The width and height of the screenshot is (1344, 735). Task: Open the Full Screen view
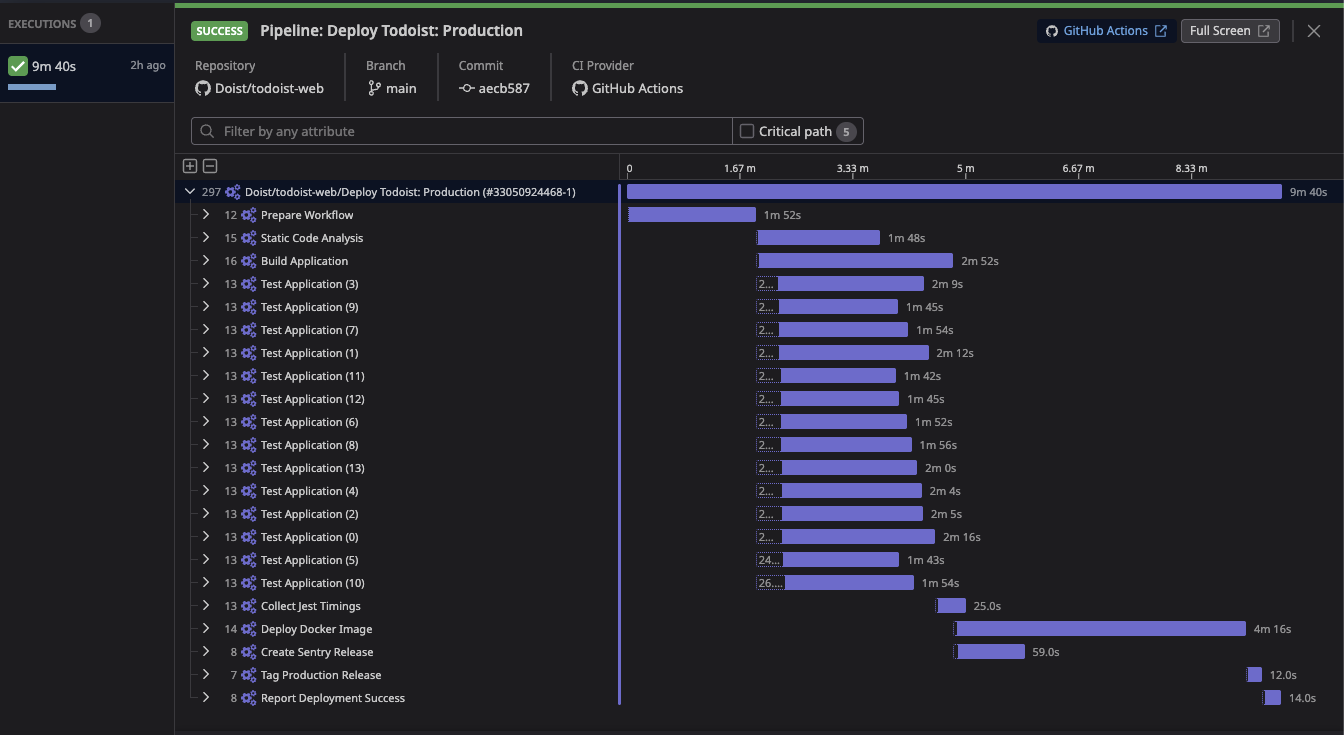1230,31
